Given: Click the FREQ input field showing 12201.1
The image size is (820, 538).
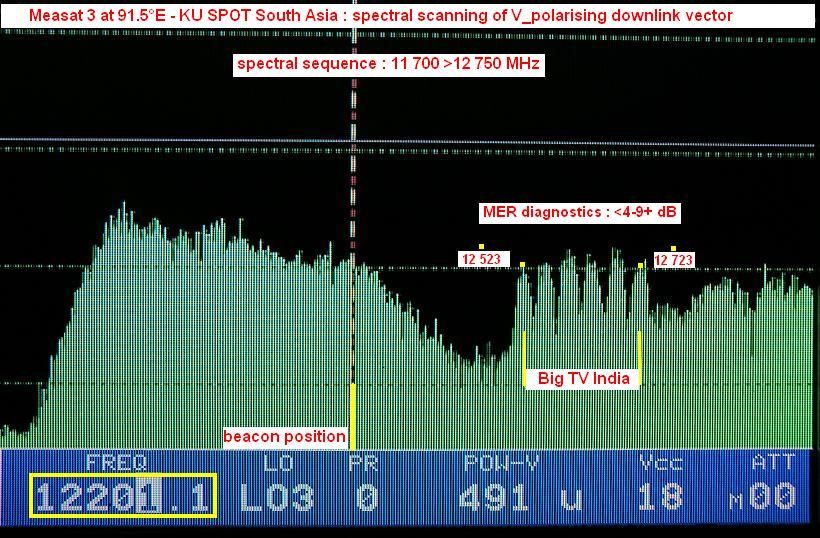Looking at the screenshot, I should coord(123,496).
